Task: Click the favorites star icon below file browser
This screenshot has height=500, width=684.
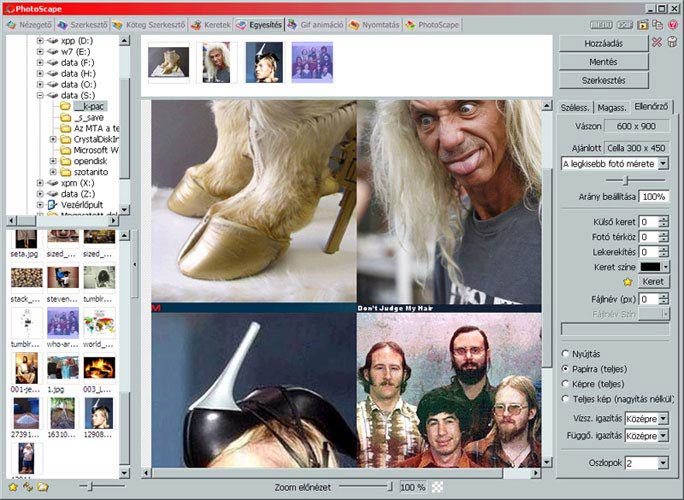Action: [x=13, y=487]
